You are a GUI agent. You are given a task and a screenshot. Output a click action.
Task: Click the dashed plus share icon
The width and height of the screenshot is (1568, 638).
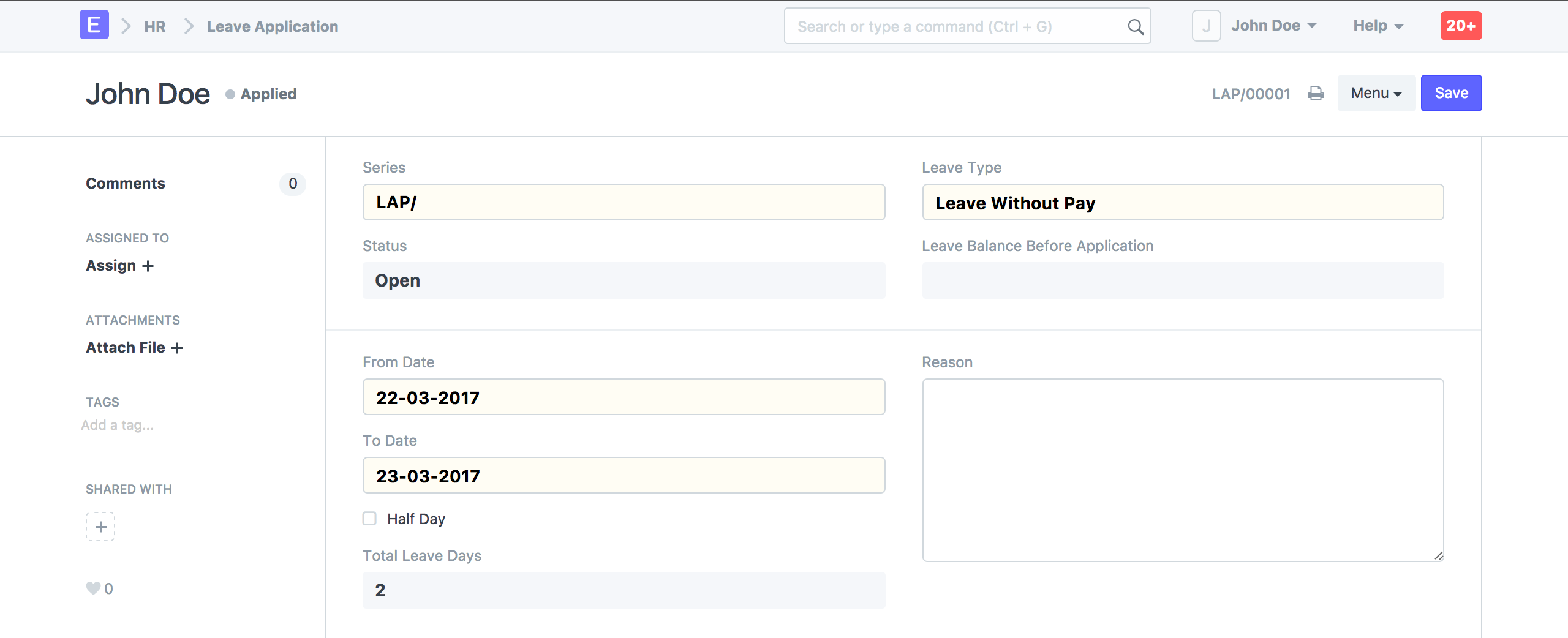click(100, 527)
